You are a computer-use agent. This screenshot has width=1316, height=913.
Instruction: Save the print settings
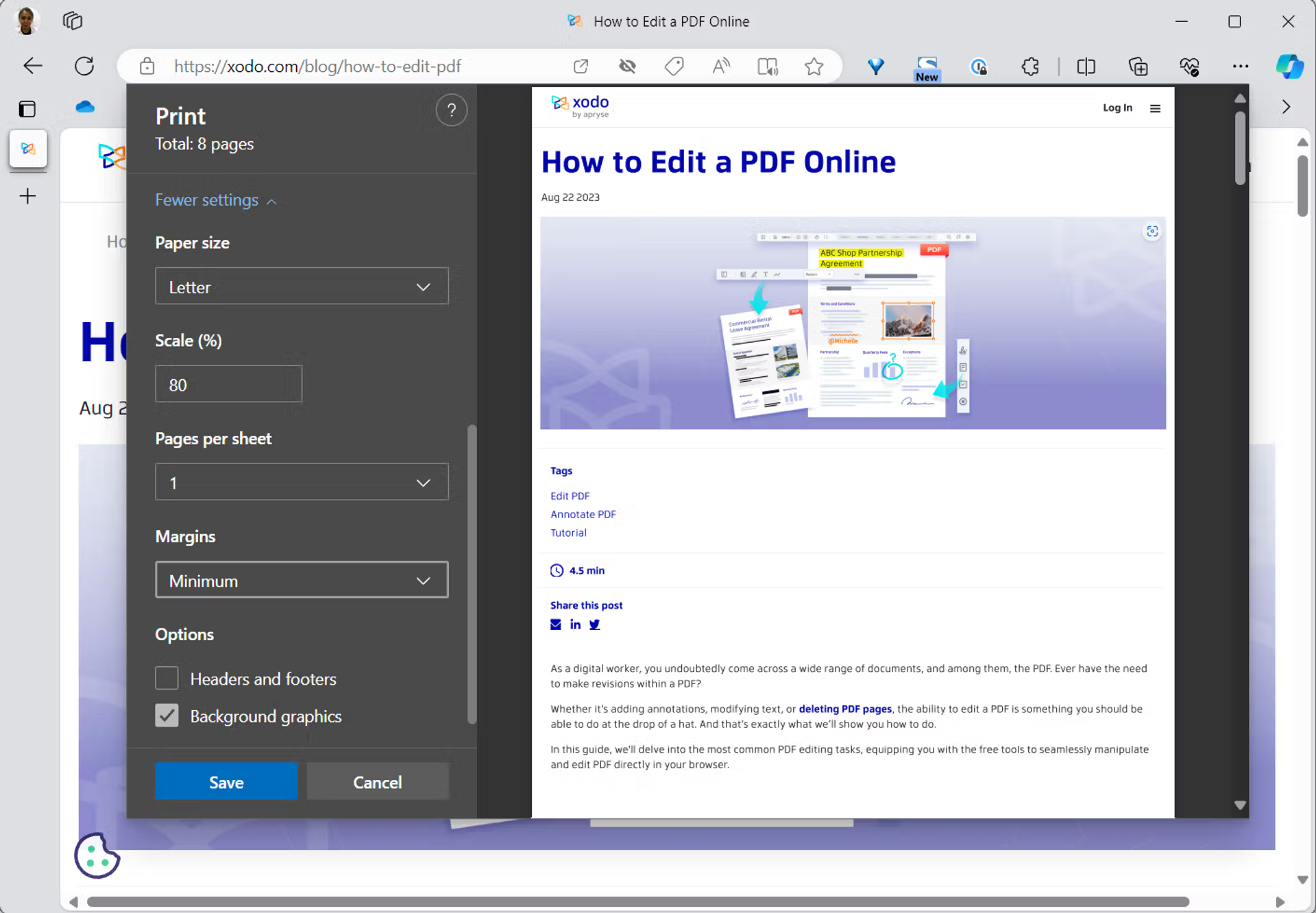tap(226, 781)
